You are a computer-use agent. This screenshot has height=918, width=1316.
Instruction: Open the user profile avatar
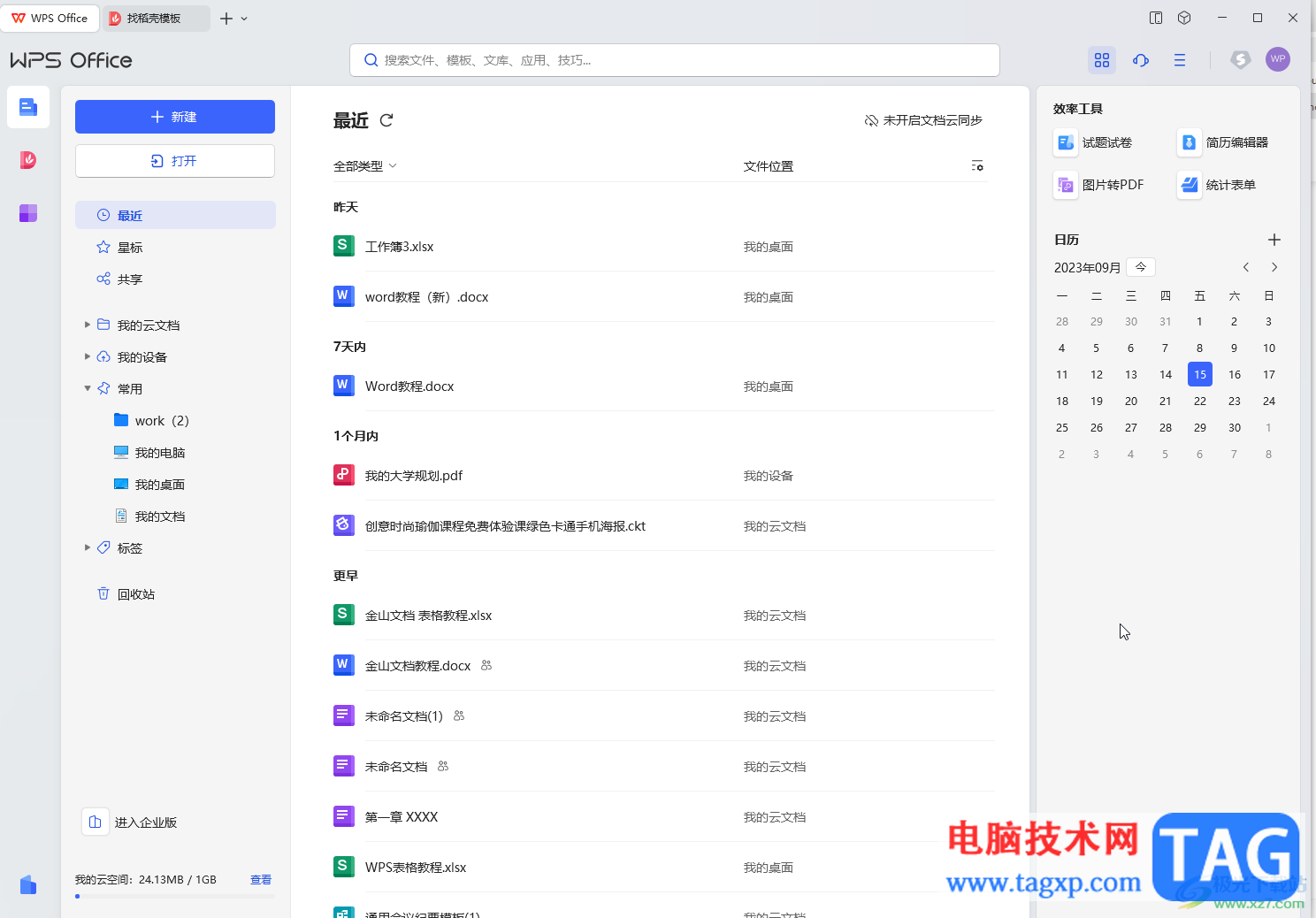pos(1278,59)
